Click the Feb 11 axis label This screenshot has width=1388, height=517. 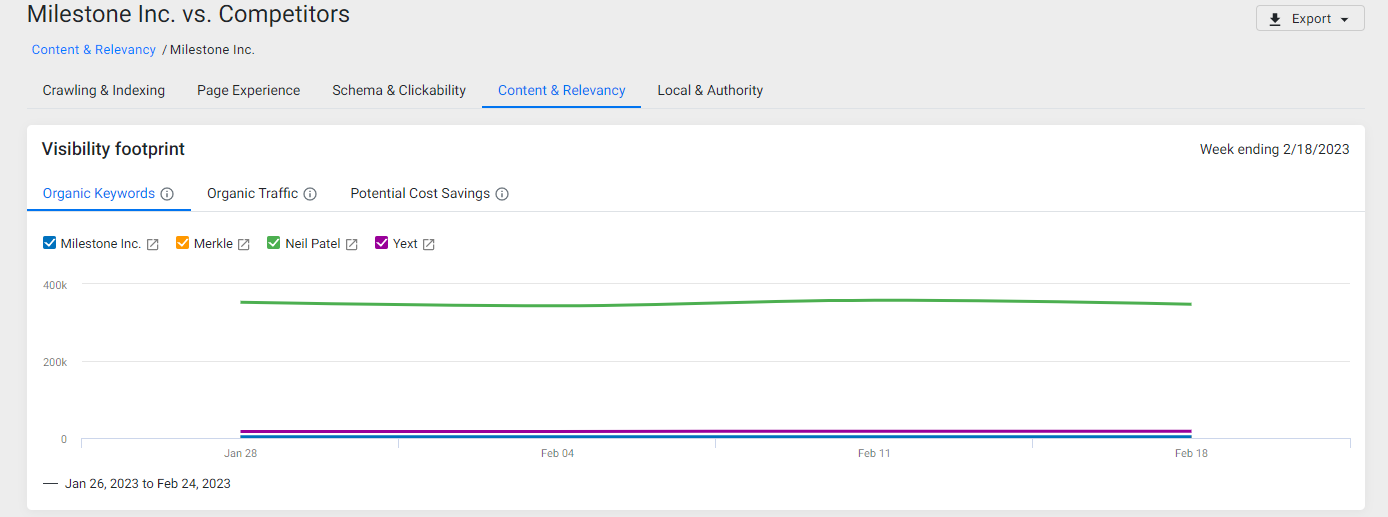(x=874, y=453)
